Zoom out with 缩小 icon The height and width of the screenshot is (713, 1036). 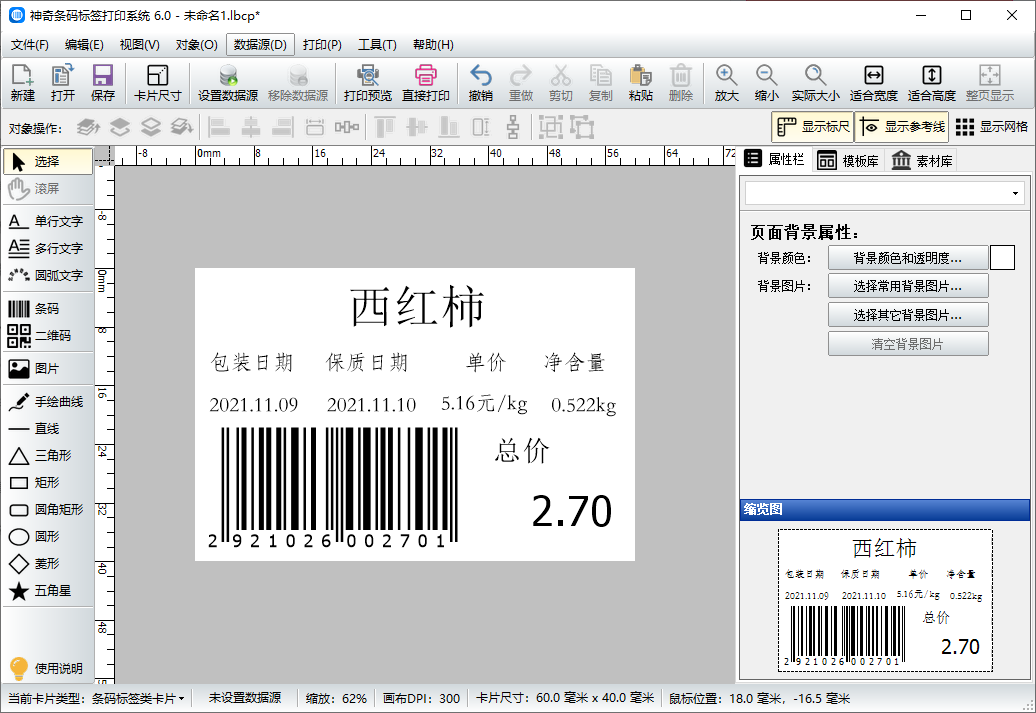pyautogui.click(x=766, y=83)
